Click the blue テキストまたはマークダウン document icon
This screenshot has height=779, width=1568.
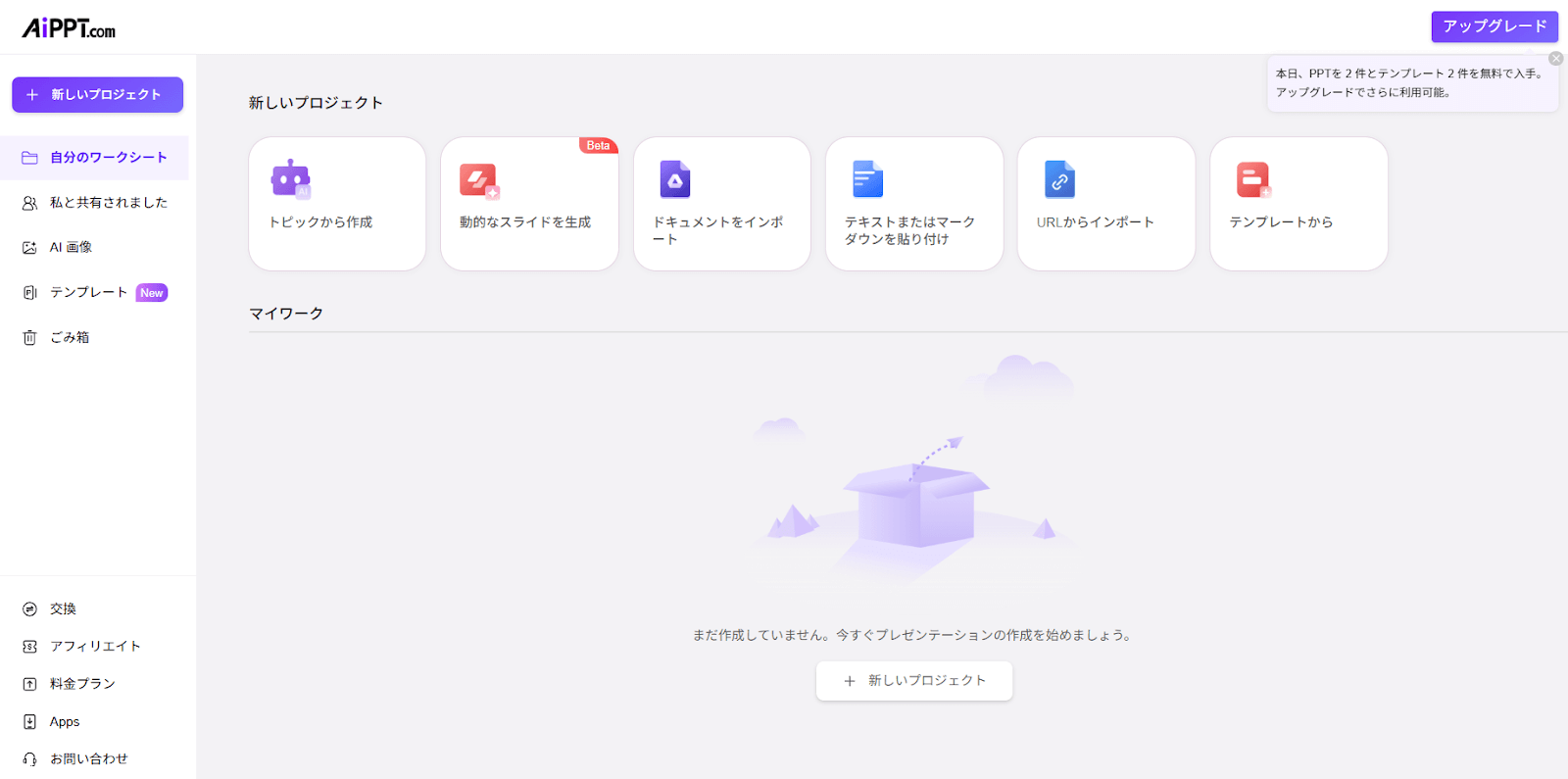(867, 179)
